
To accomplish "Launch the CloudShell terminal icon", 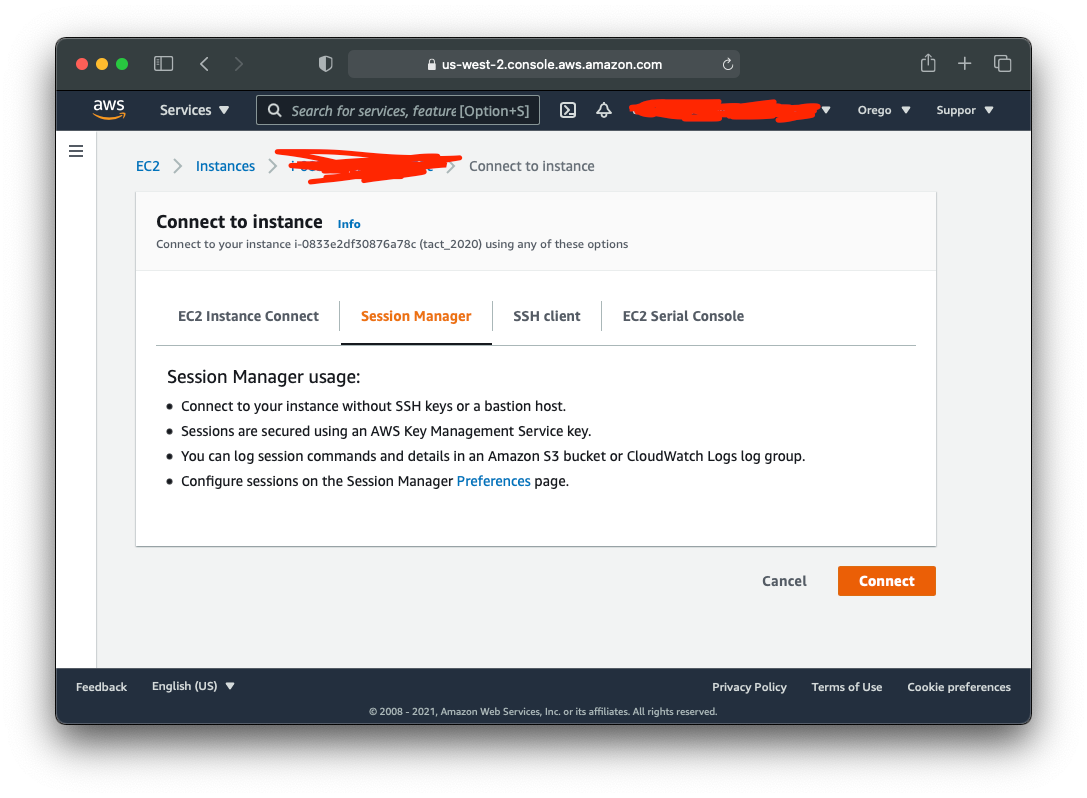I will (x=568, y=110).
